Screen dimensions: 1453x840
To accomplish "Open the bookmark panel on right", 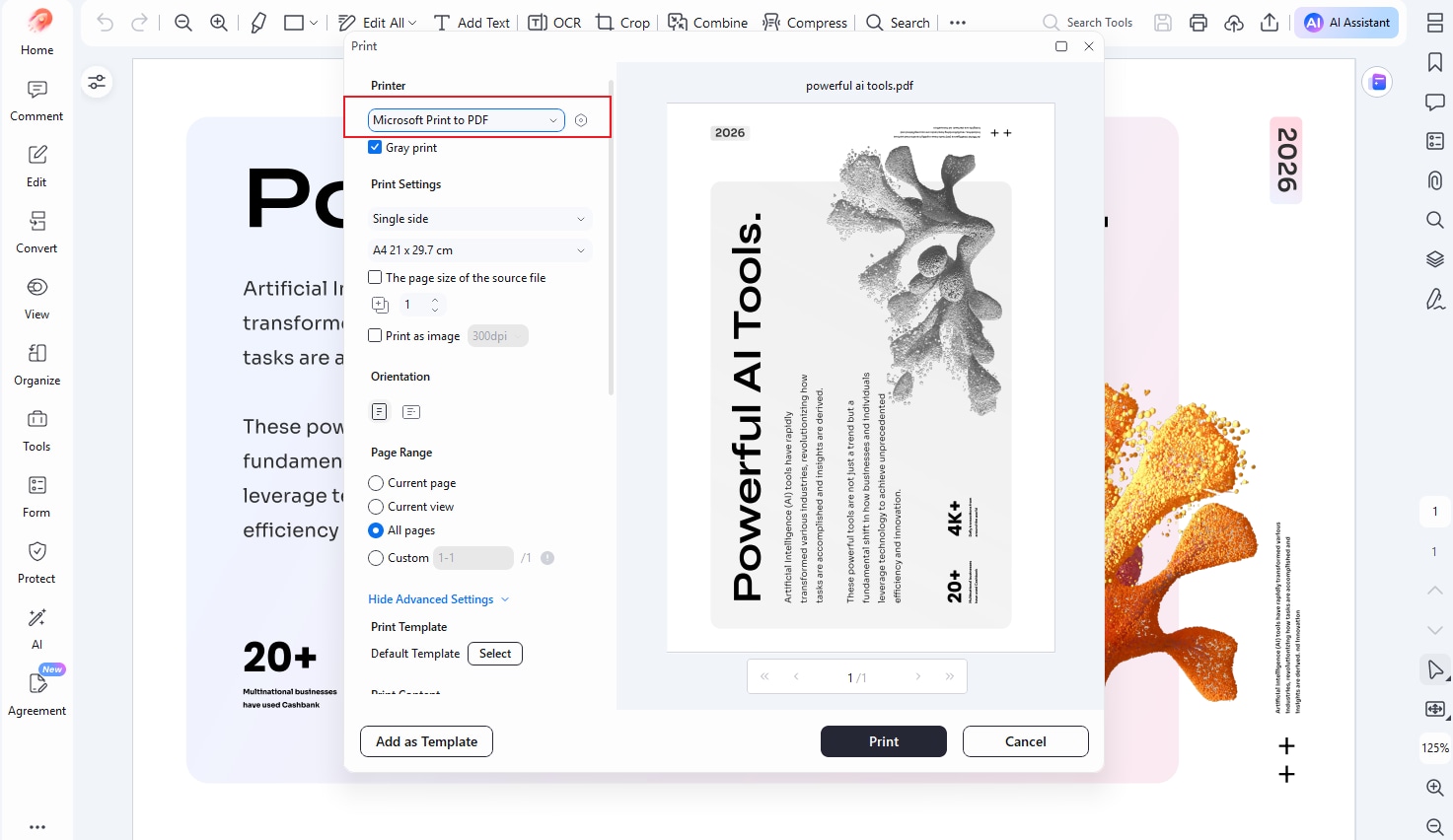I will click(1435, 62).
